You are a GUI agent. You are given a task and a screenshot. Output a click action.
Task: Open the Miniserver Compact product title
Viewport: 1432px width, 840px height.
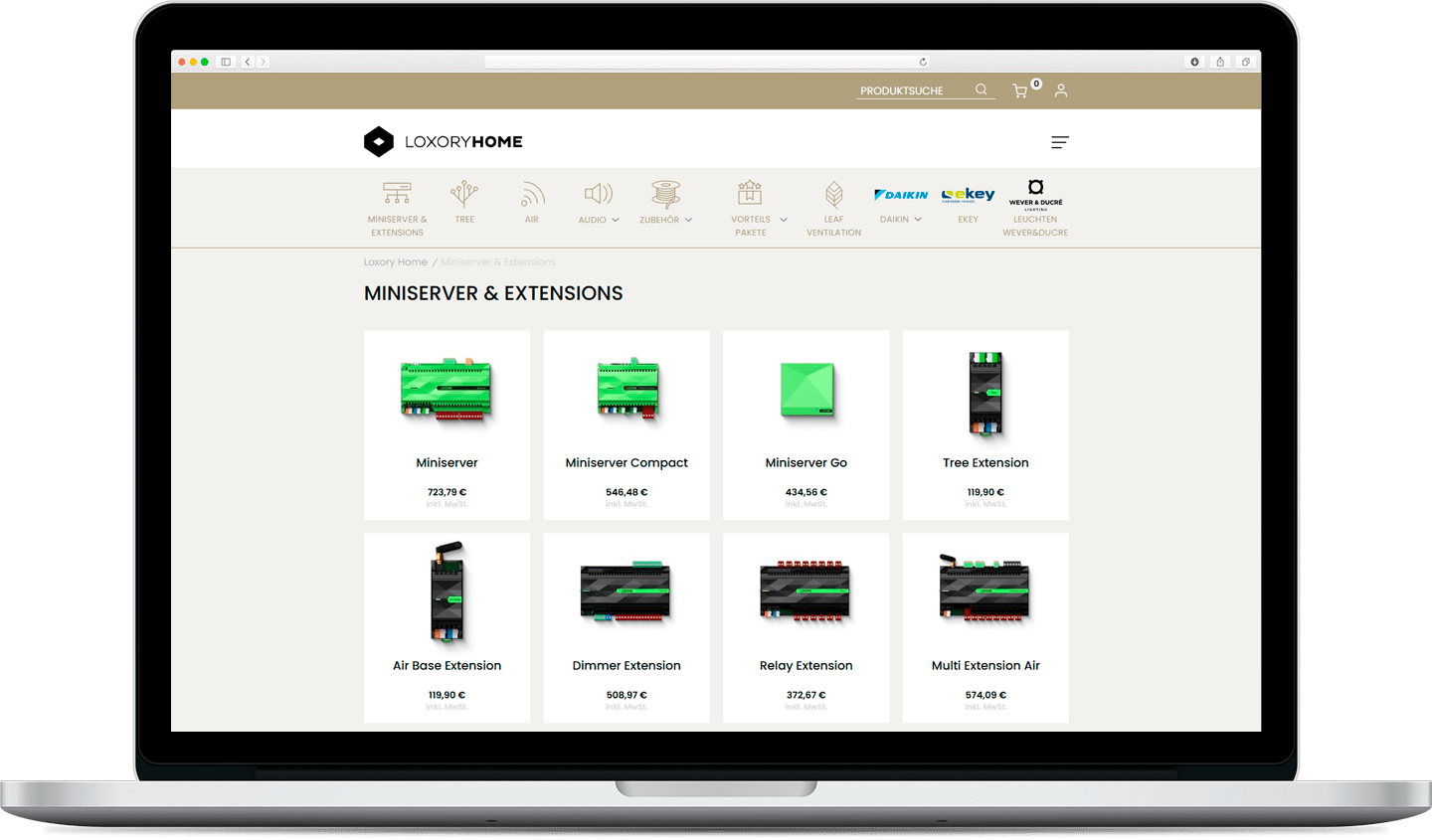point(626,462)
